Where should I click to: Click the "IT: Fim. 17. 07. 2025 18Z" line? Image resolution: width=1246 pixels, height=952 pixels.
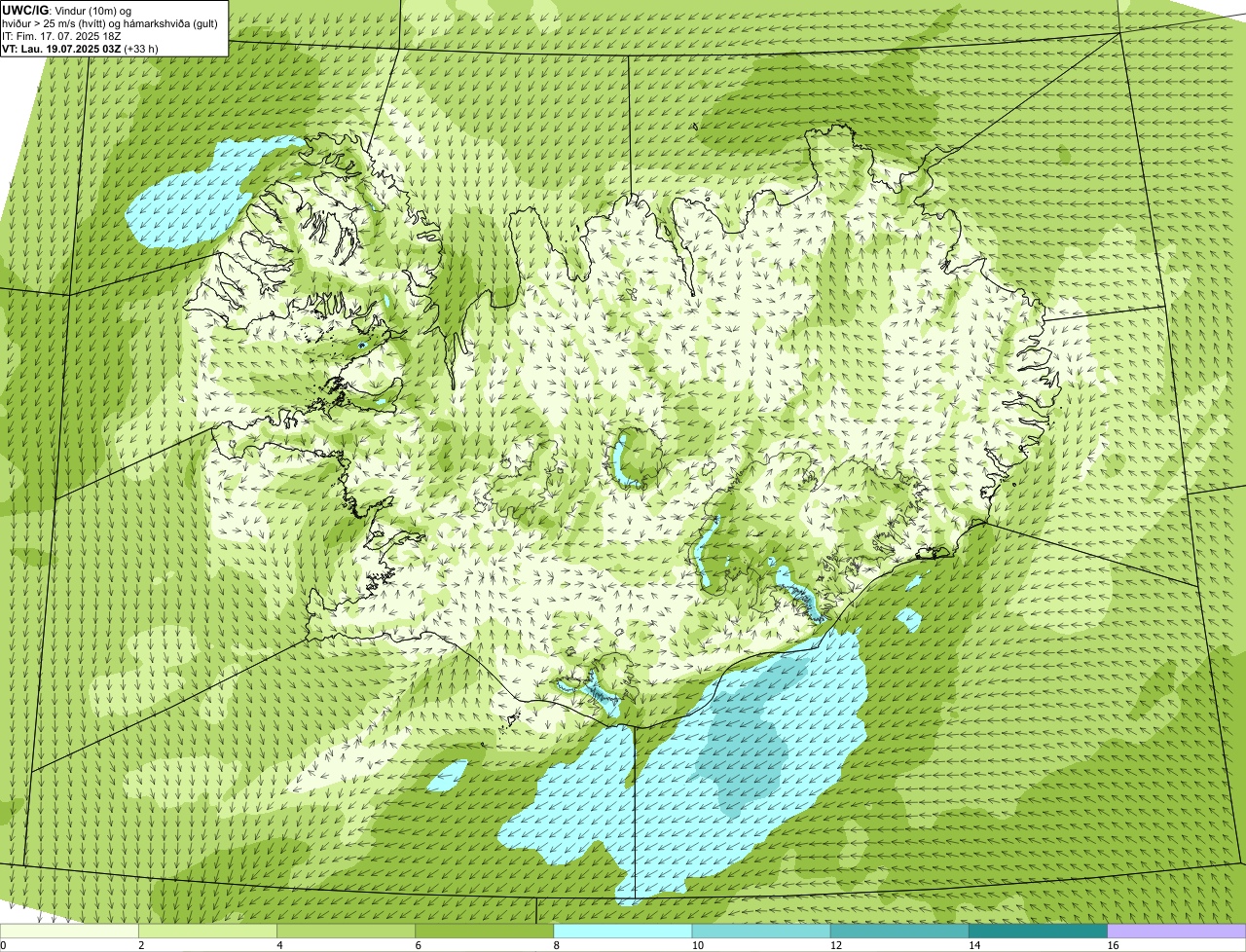[61, 35]
